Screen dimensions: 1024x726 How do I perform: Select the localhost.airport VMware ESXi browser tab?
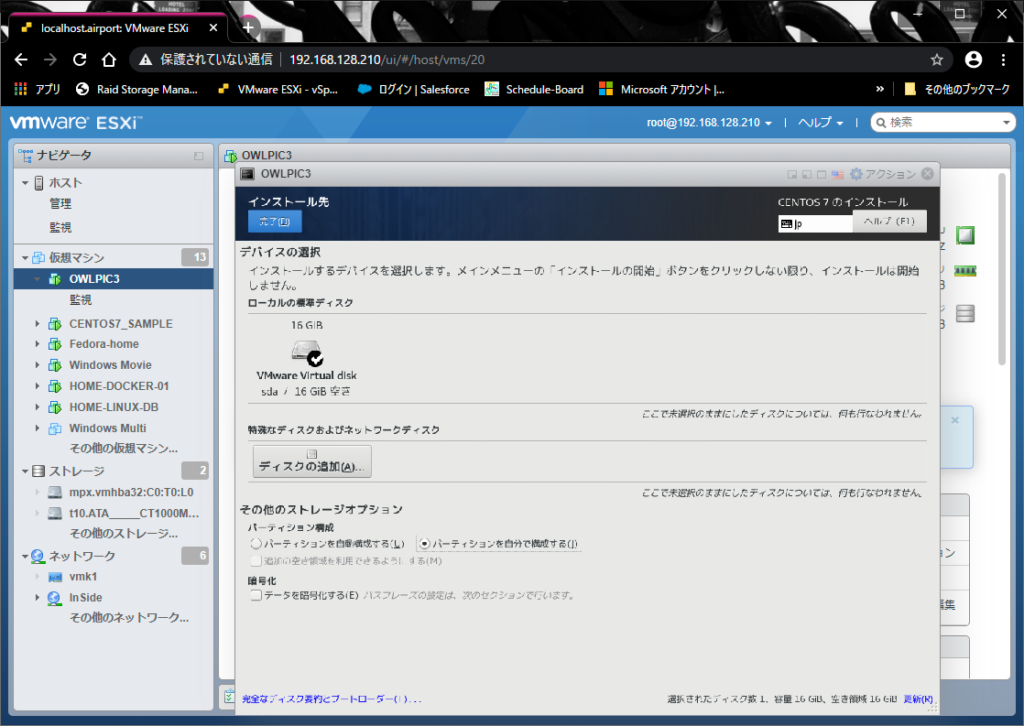[118, 28]
